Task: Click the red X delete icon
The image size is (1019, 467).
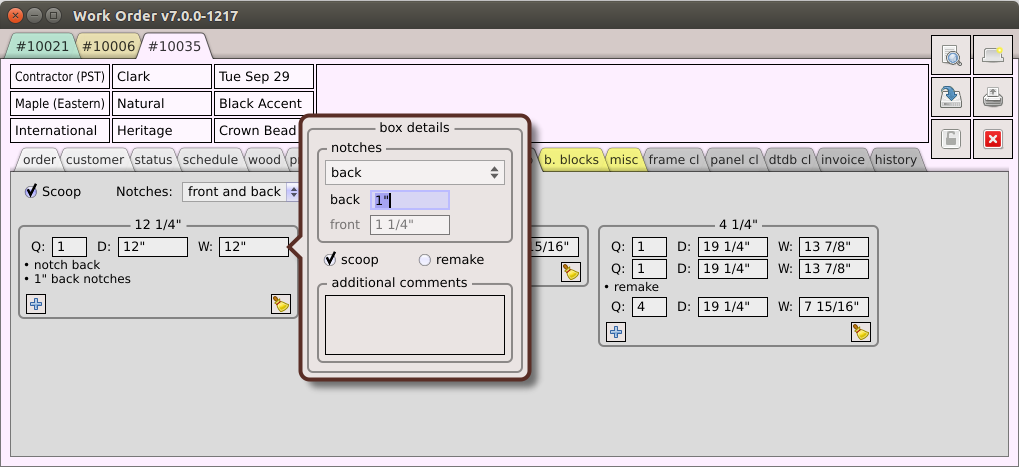Action: coord(992,139)
